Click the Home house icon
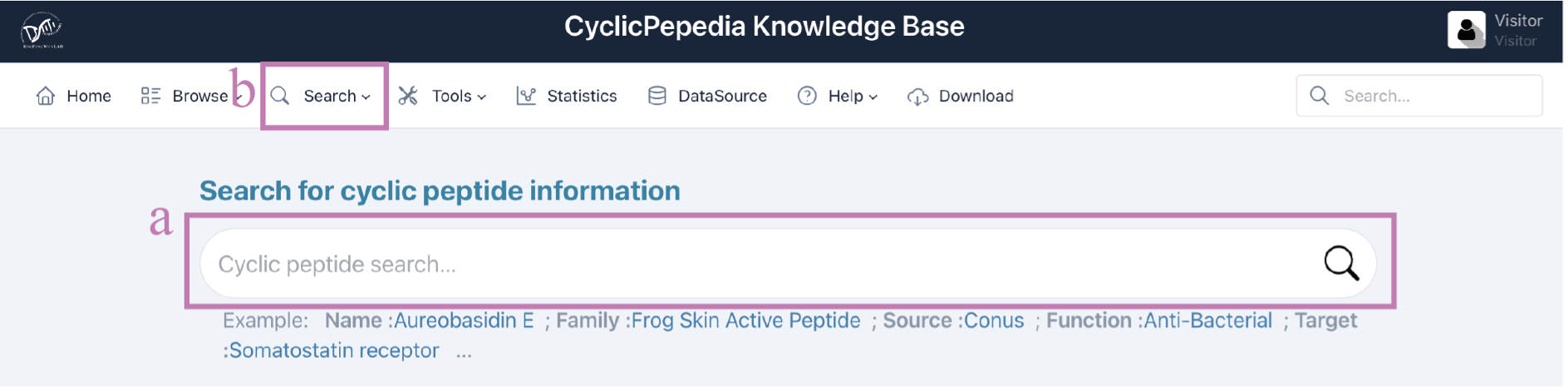 [x=46, y=96]
